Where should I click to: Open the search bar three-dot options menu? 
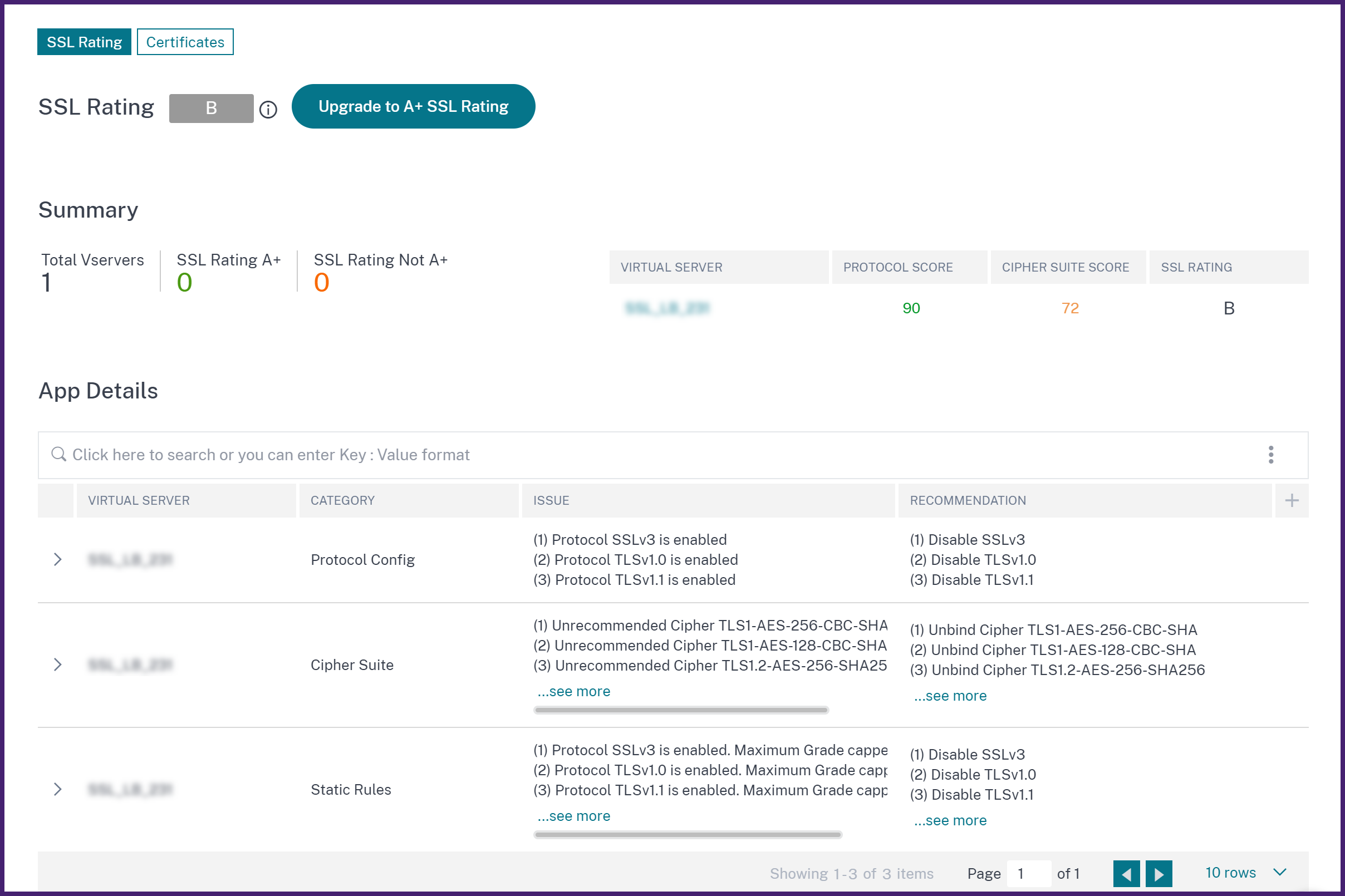1270,455
